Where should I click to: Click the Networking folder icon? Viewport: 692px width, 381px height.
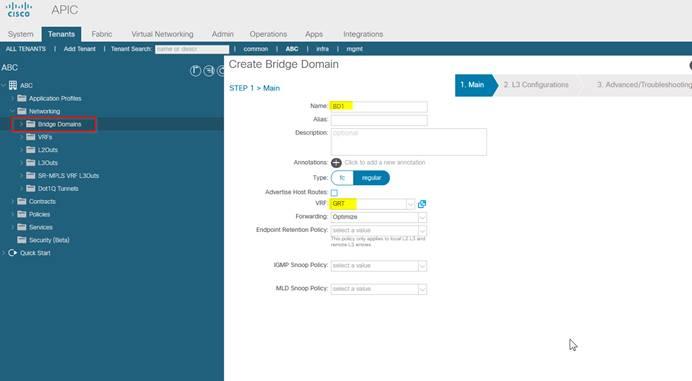point(22,111)
